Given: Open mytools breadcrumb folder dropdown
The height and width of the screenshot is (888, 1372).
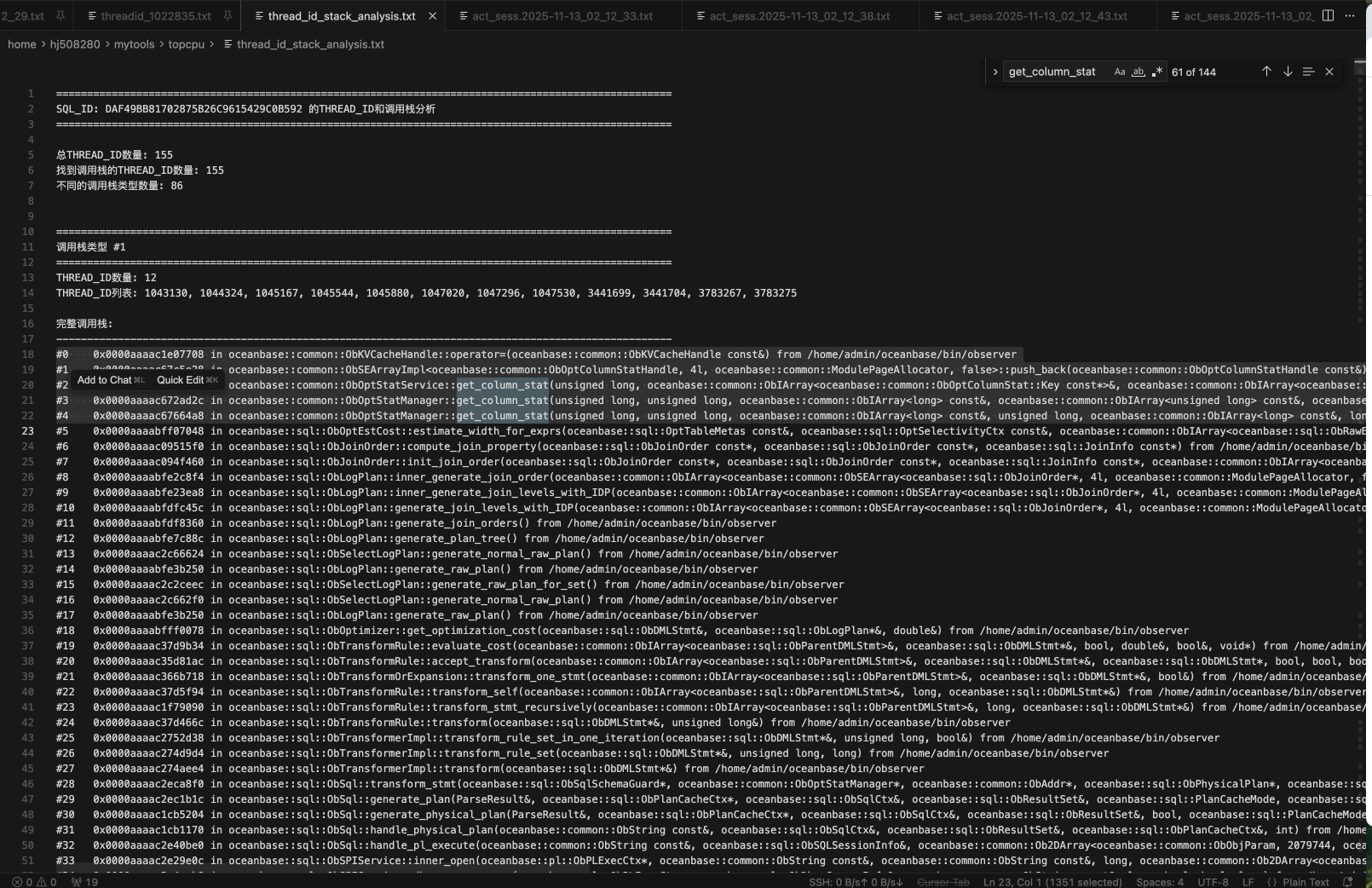Looking at the screenshot, I should [134, 44].
